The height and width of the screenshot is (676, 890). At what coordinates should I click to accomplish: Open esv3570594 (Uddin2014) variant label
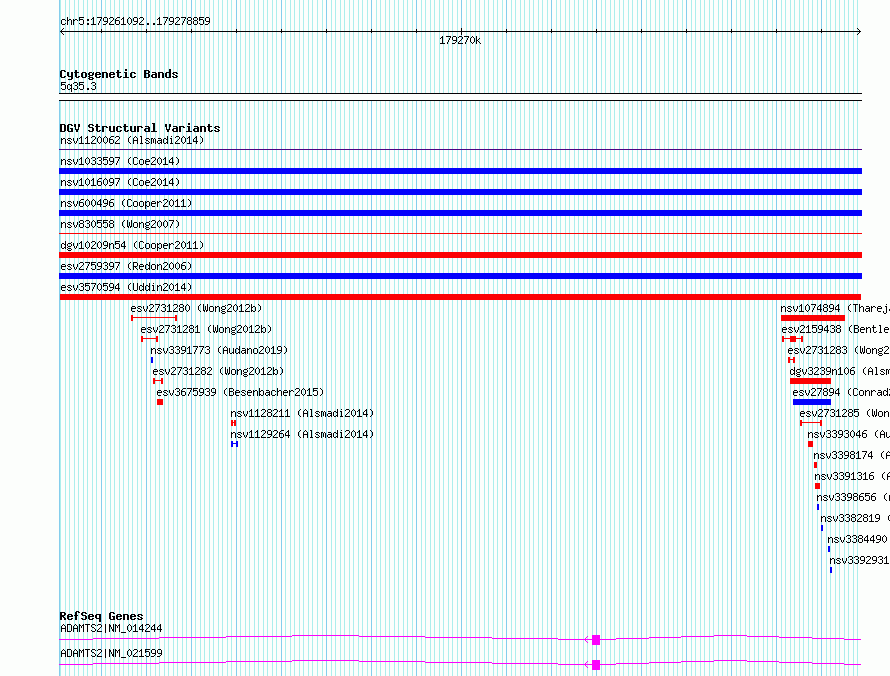[126, 287]
